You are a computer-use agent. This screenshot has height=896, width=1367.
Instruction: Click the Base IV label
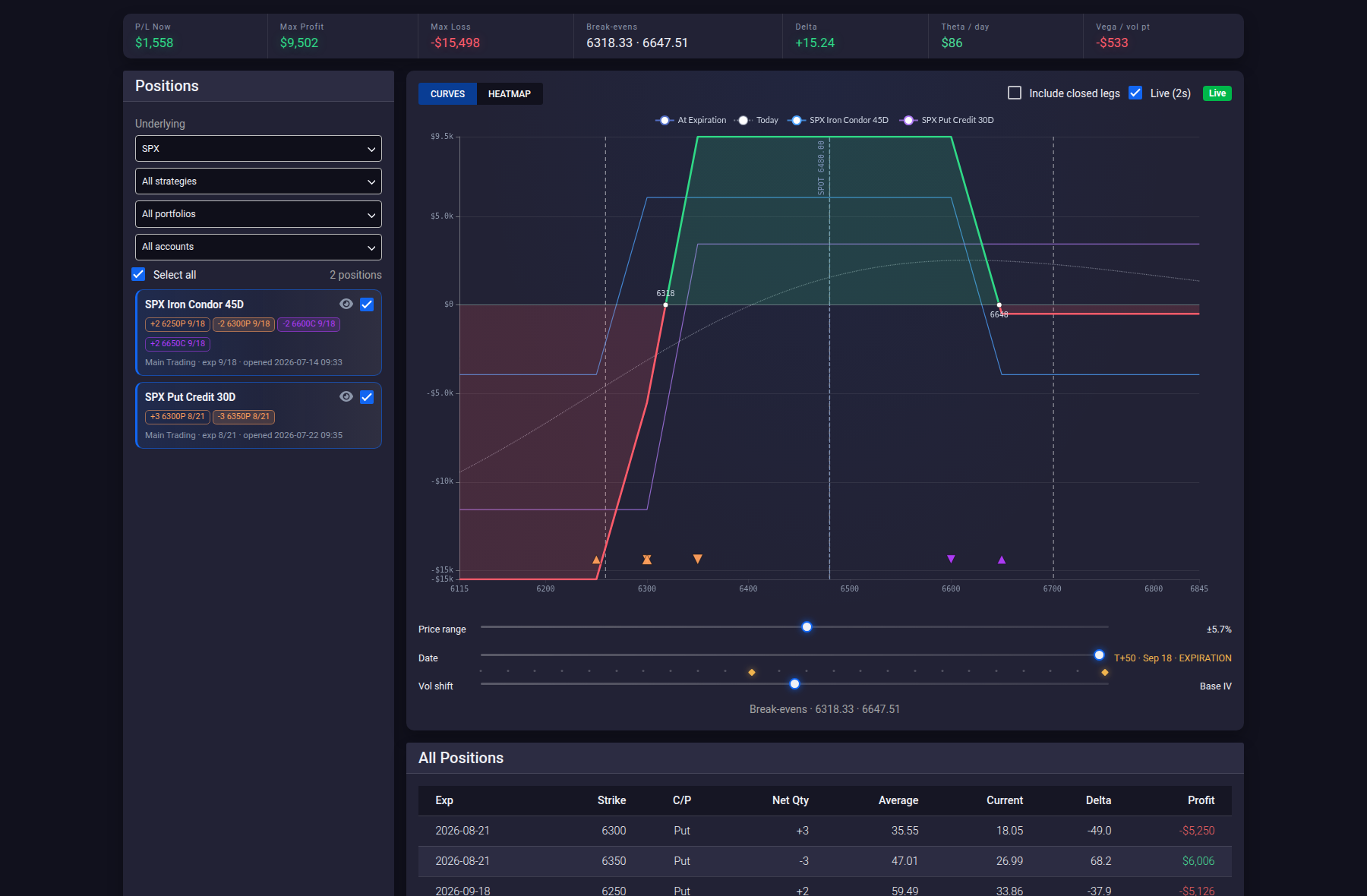click(x=1216, y=686)
